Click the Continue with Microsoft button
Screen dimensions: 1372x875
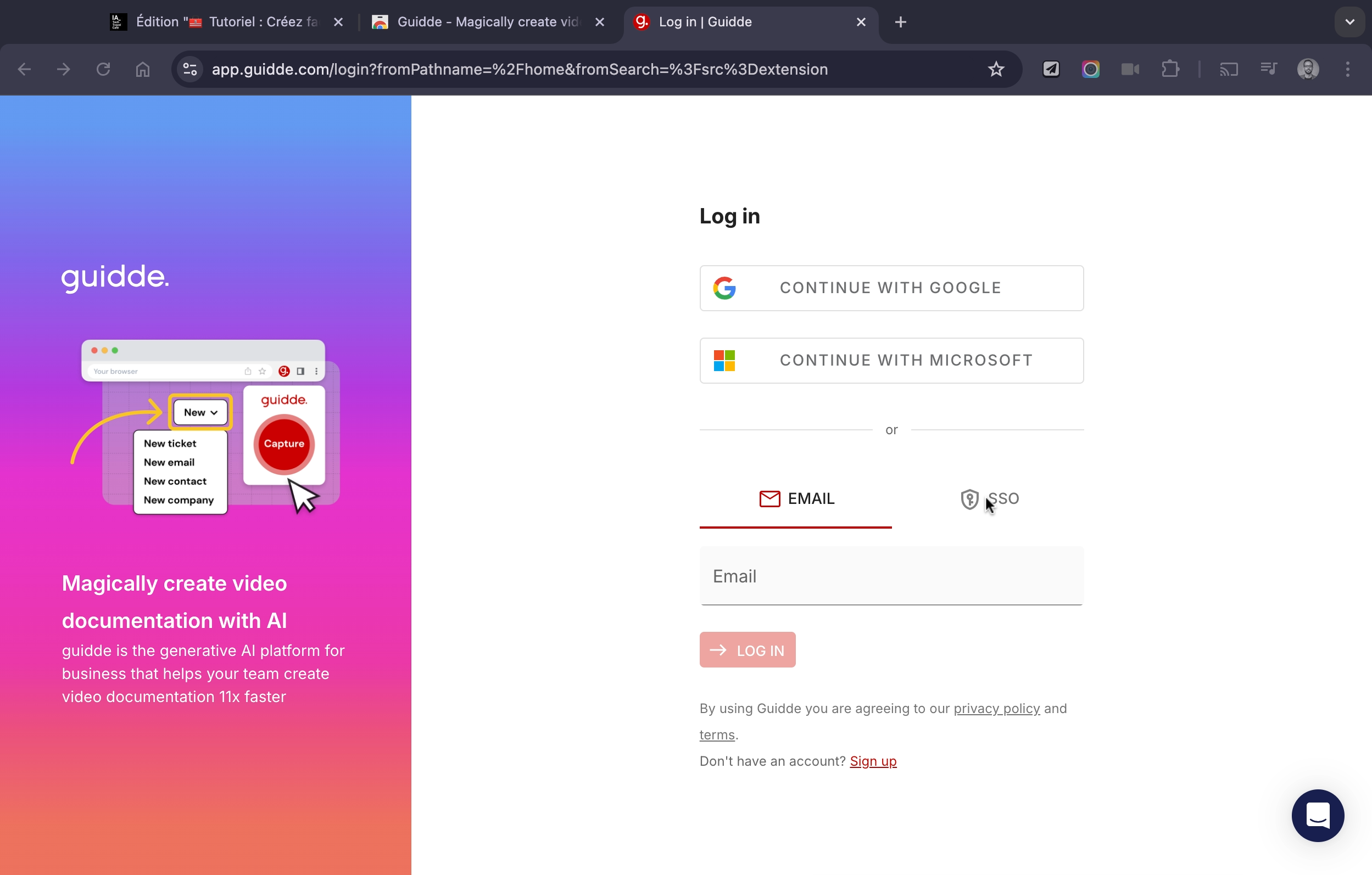[891, 360]
